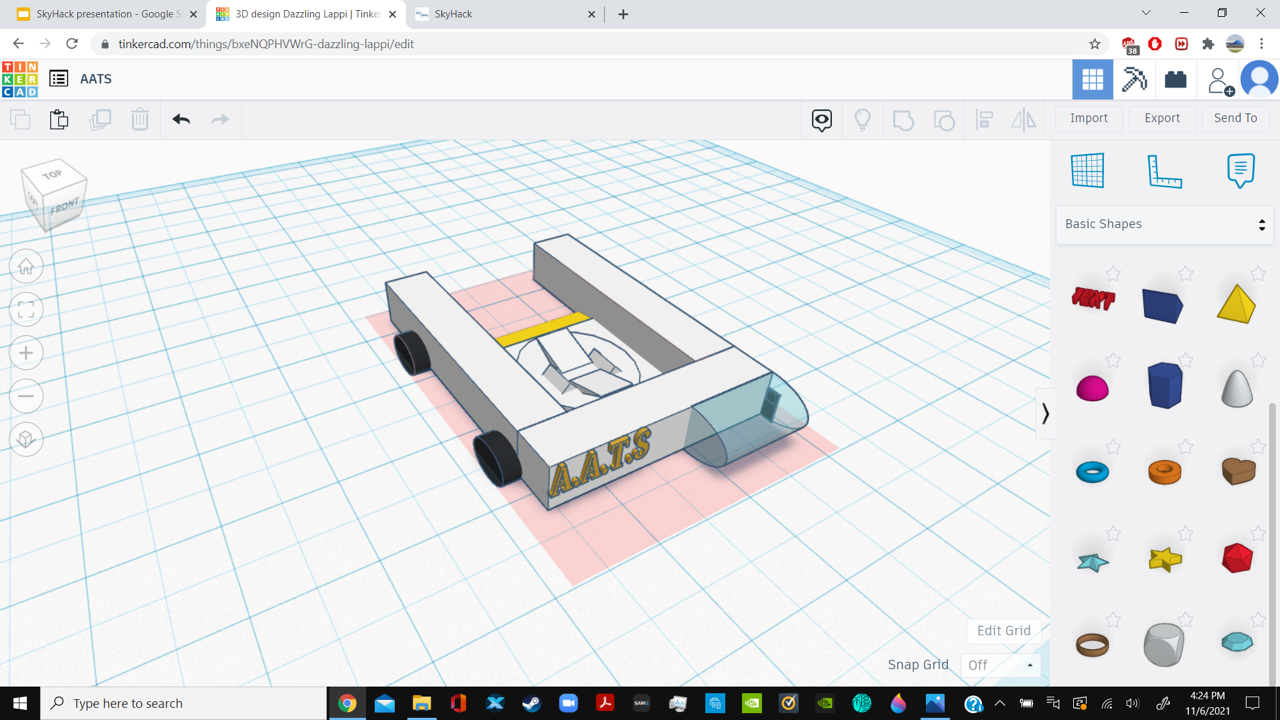This screenshot has width=1280, height=720.
Task: Click the Edit Grid button
Action: [x=1003, y=630]
